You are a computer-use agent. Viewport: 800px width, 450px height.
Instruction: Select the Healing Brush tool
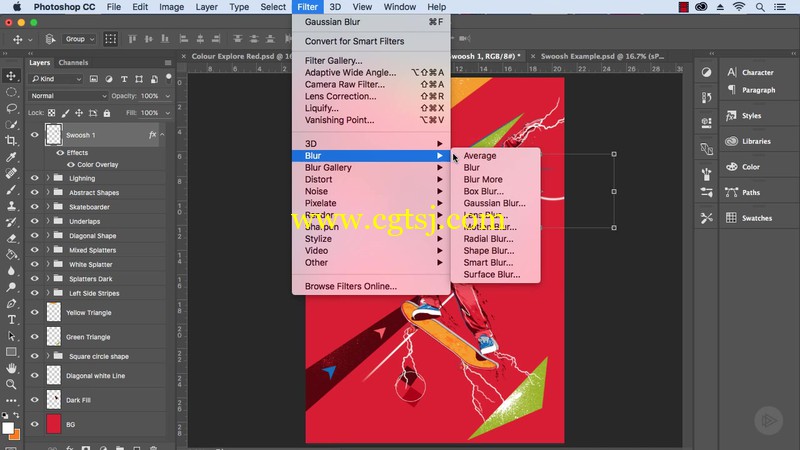pyautogui.click(x=11, y=173)
